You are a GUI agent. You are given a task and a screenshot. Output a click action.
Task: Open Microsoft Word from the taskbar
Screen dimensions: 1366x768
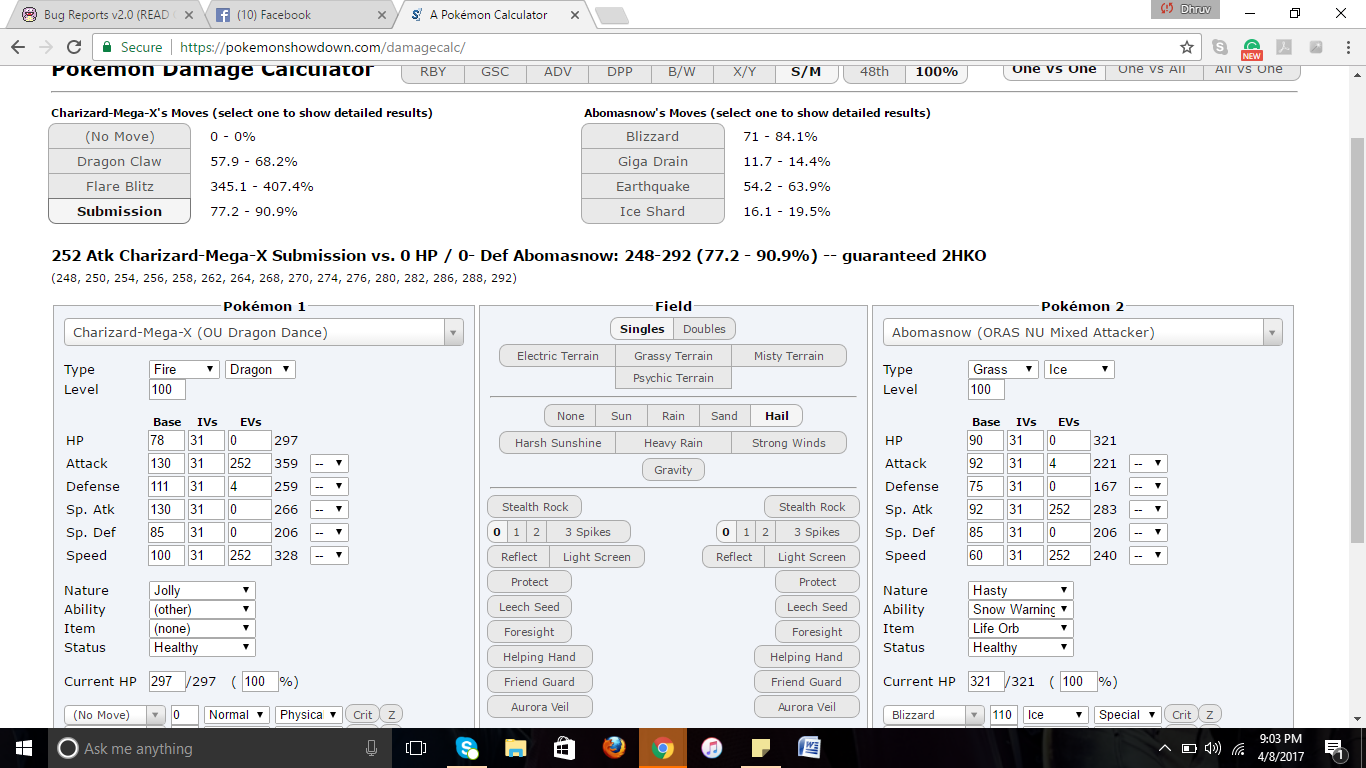[809, 748]
